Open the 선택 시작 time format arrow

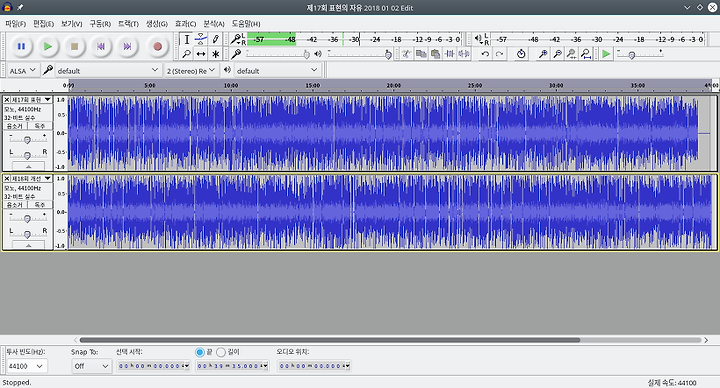click(186, 366)
